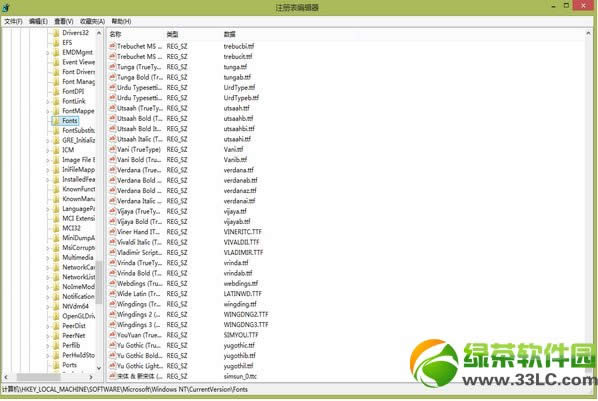Open the 编辑(E) menu
598x401 pixels.
click(x=38, y=21)
